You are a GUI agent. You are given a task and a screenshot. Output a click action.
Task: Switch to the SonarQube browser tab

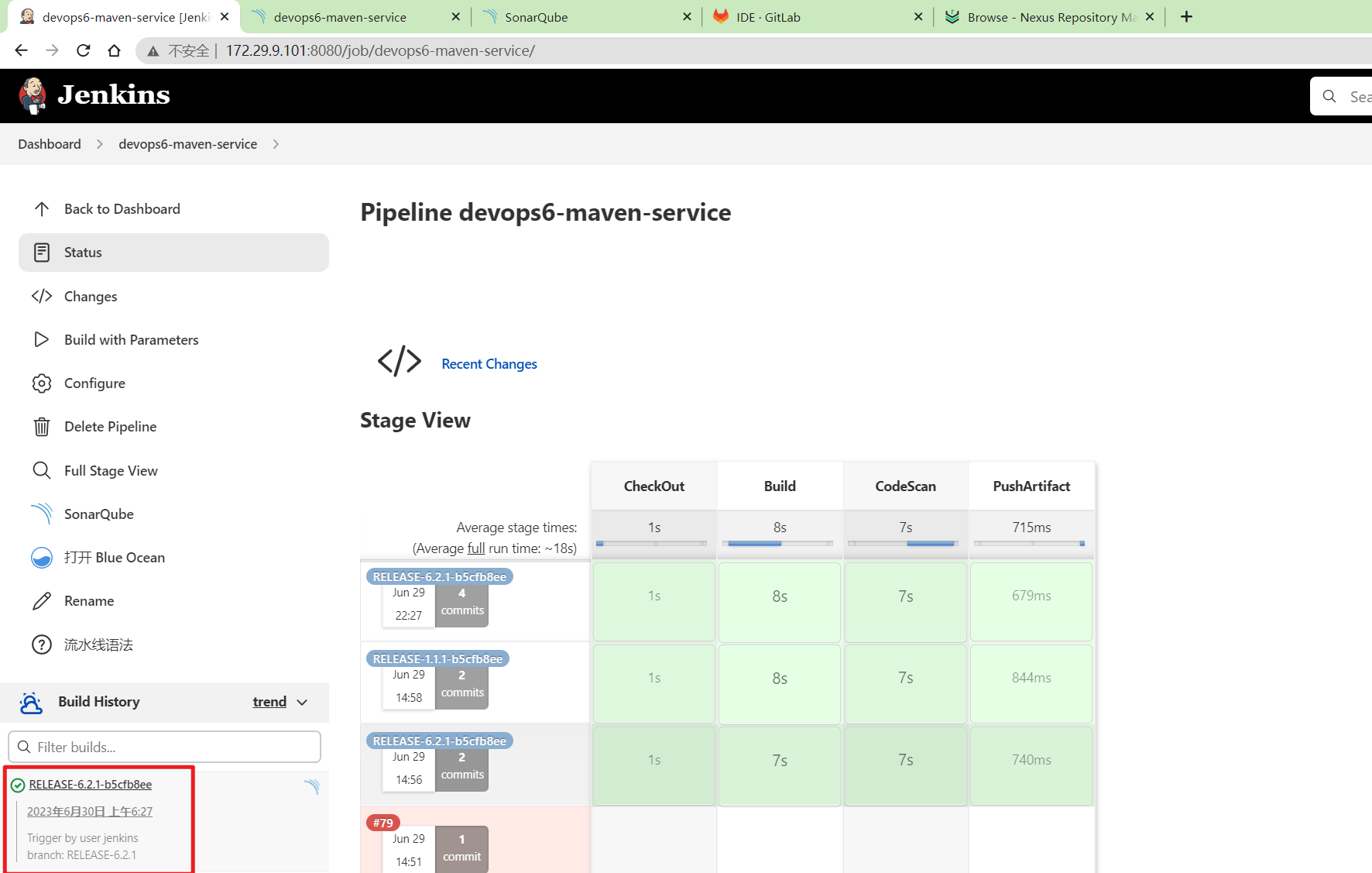[x=585, y=17]
